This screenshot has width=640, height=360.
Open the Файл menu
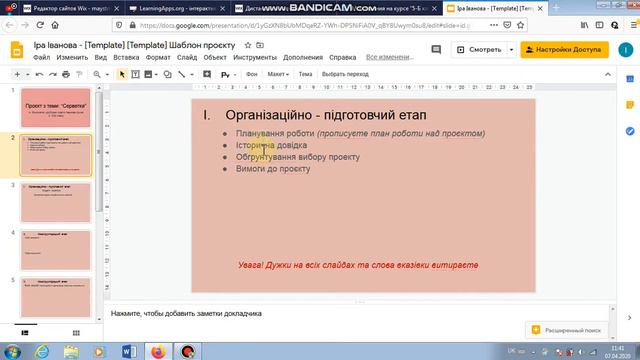coord(42,58)
